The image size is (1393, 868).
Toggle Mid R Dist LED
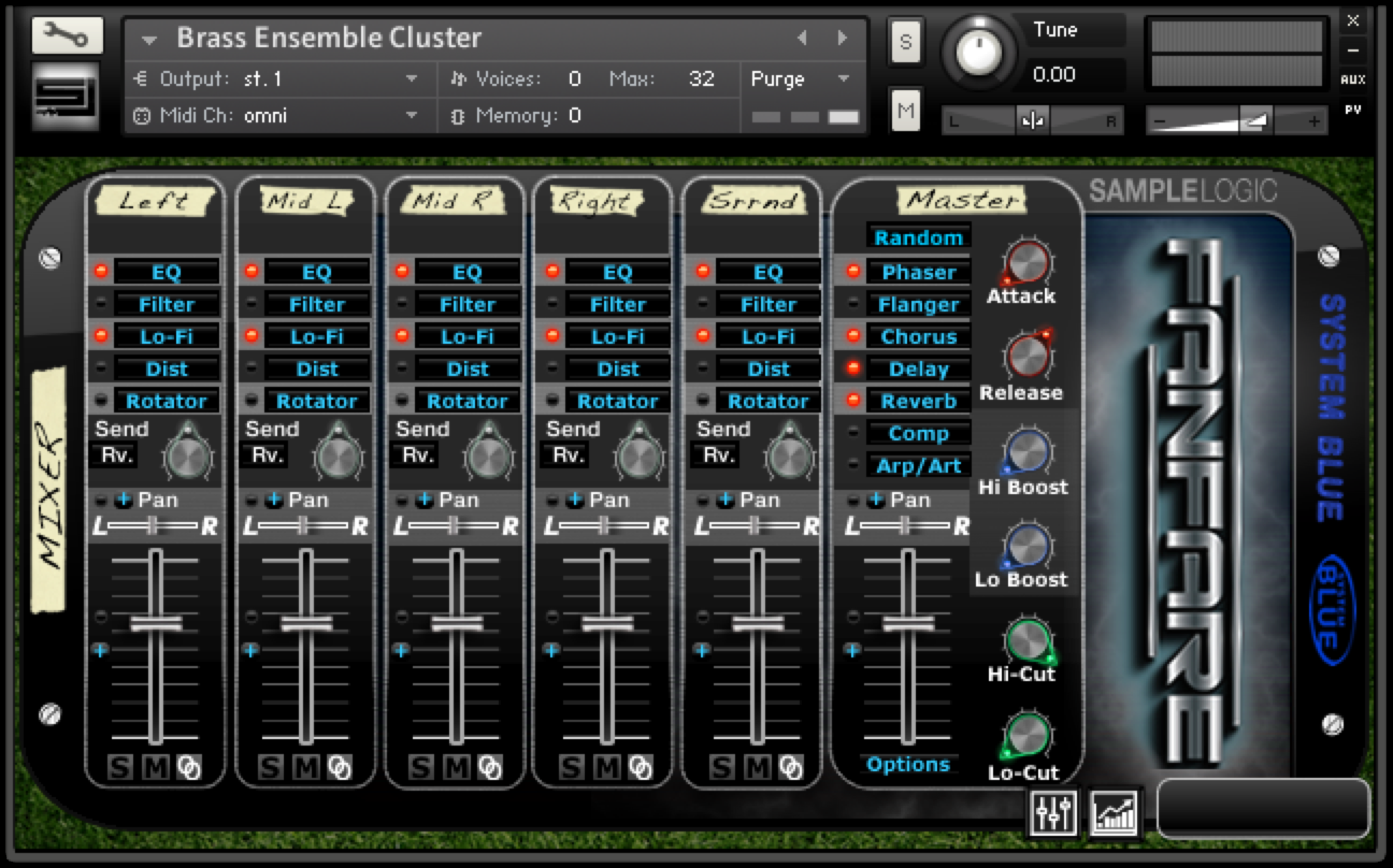click(402, 367)
